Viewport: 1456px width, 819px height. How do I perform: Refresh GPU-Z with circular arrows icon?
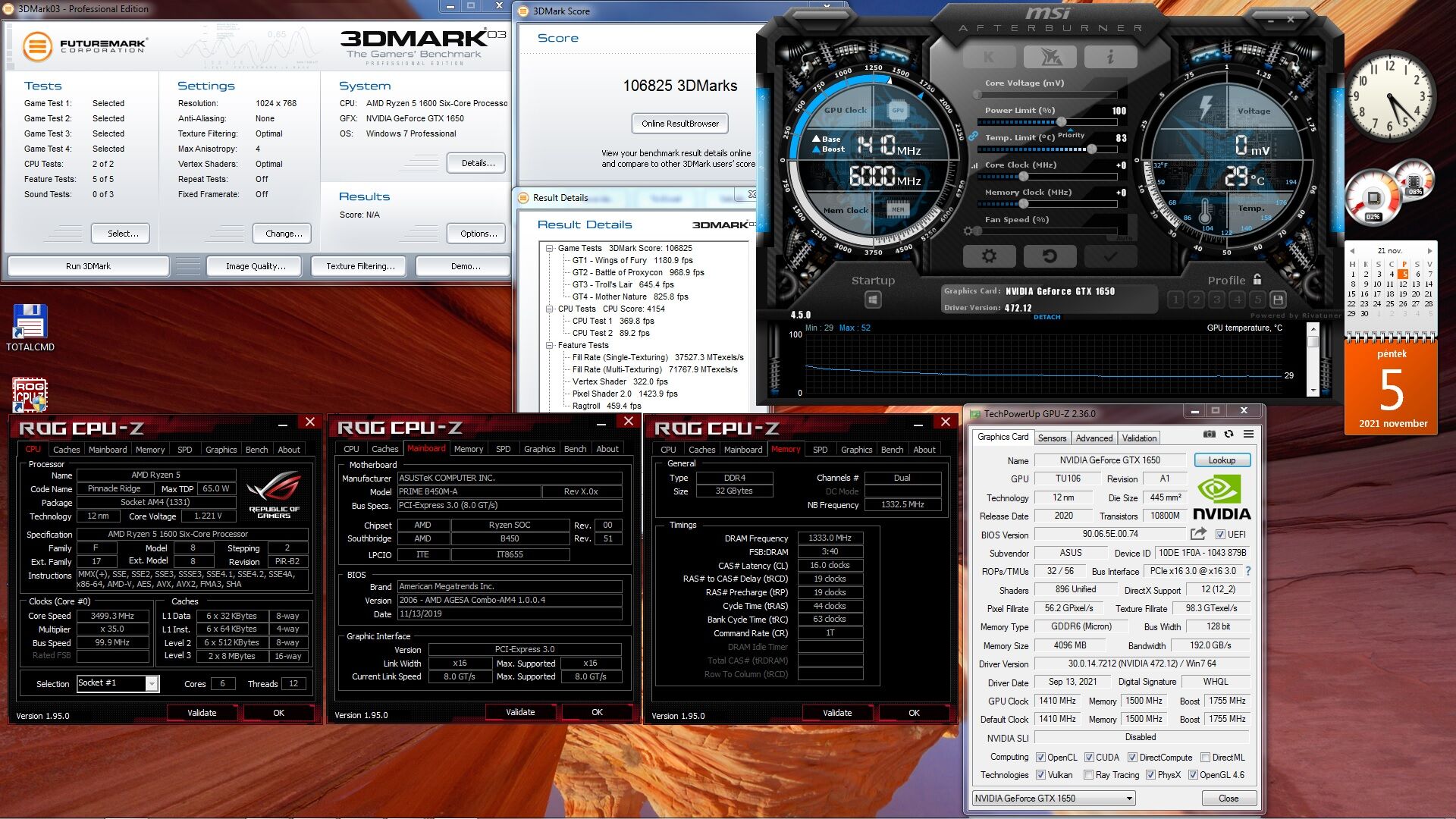[x=1228, y=435]
